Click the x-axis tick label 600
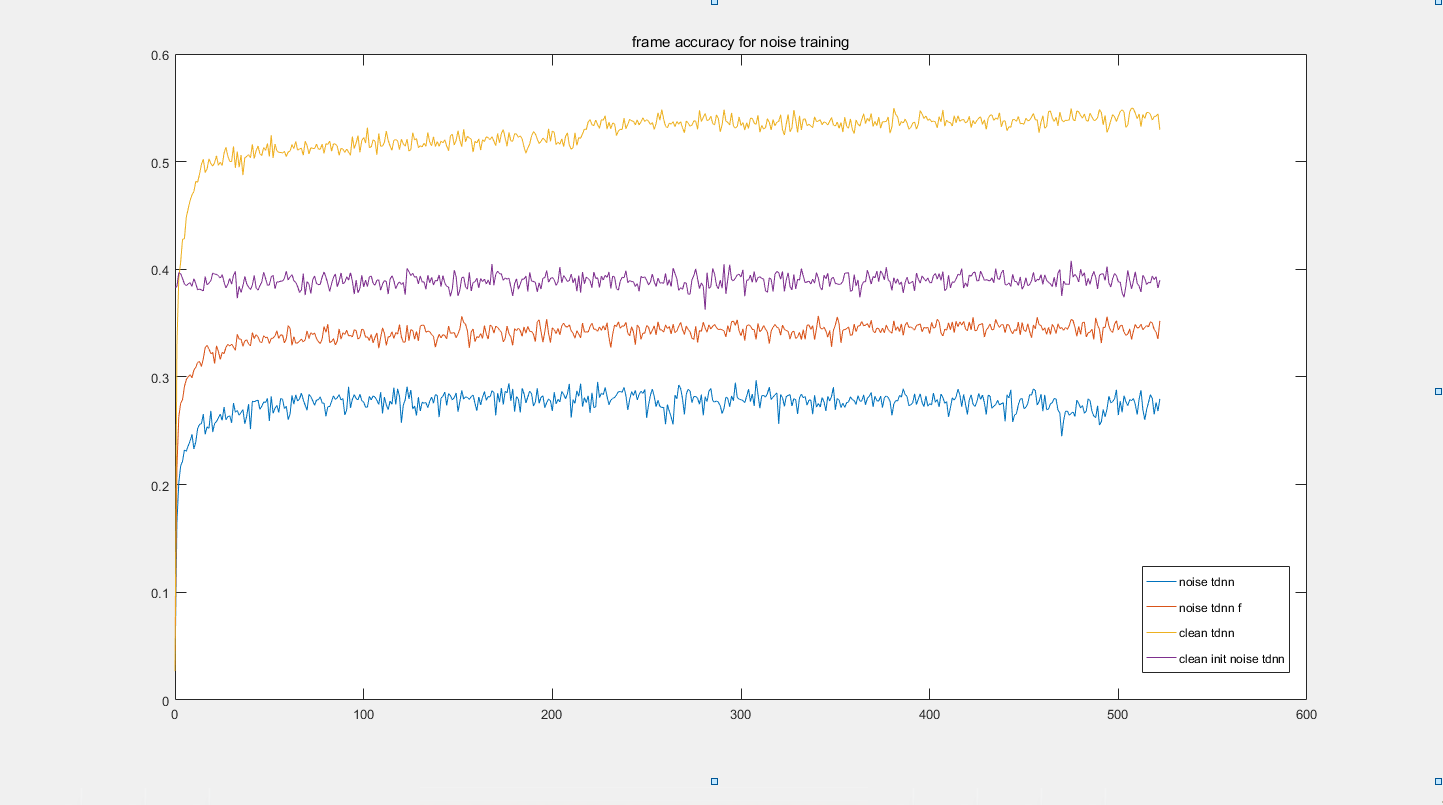1443x805 pixels. tap(1306, 715)
